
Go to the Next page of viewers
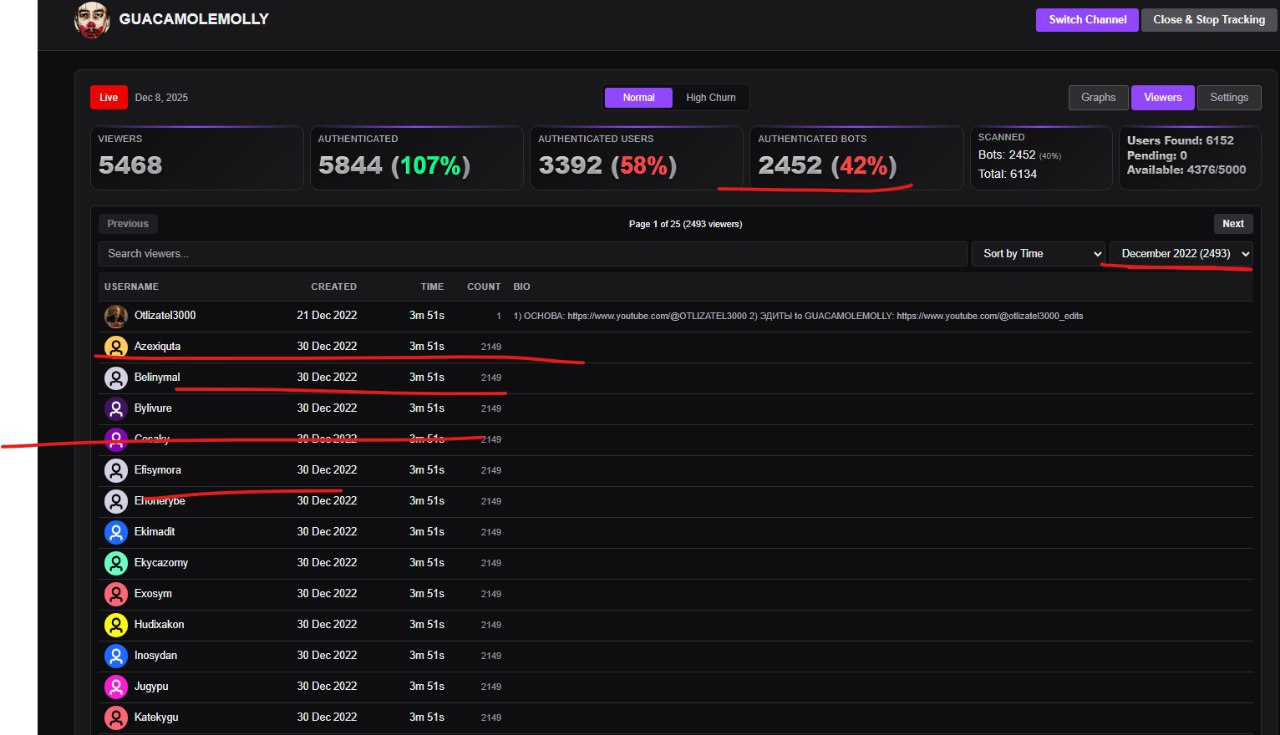pyautogui.click(x=1233, y=224)
